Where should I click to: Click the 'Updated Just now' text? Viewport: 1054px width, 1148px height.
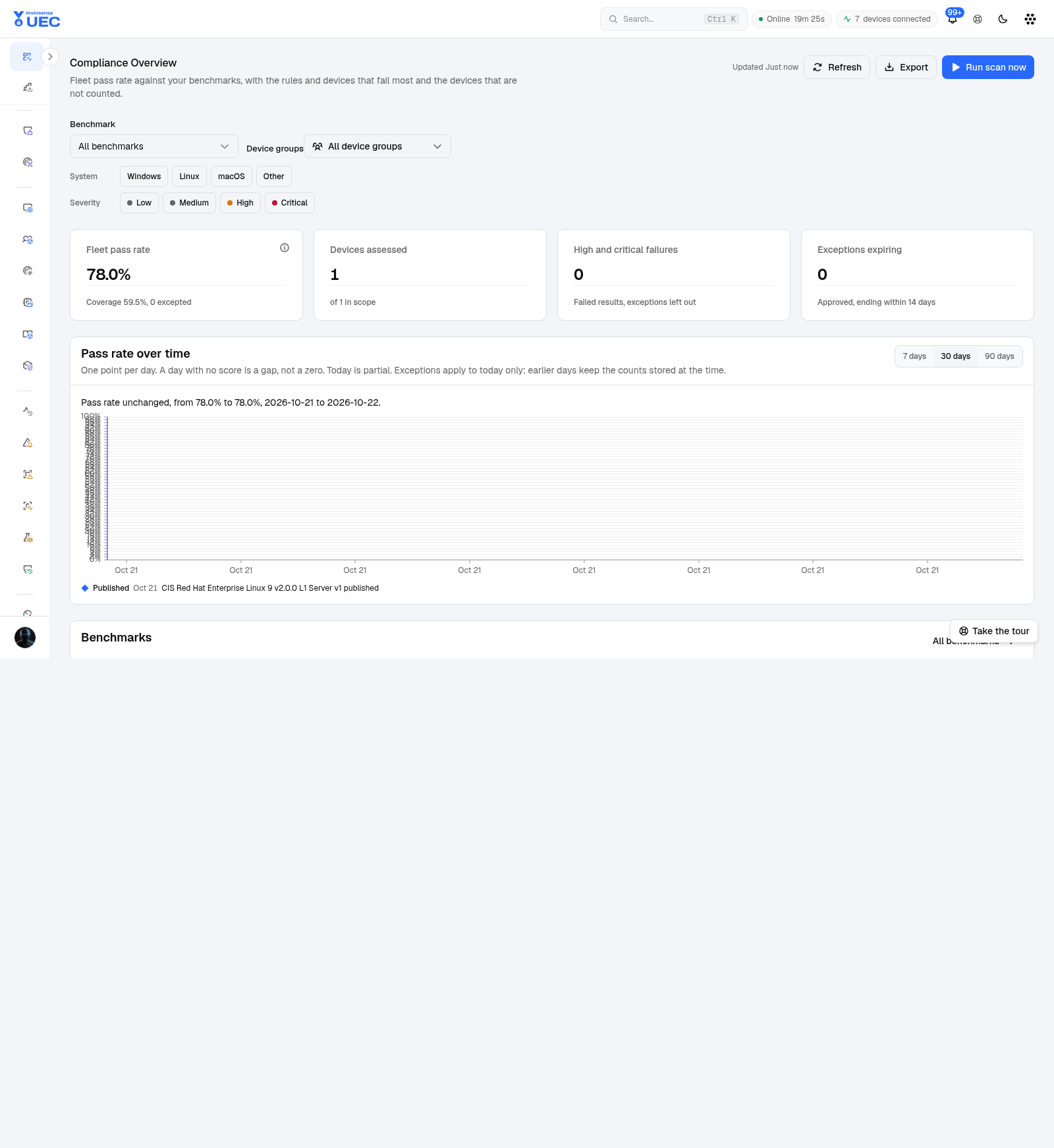765,67
